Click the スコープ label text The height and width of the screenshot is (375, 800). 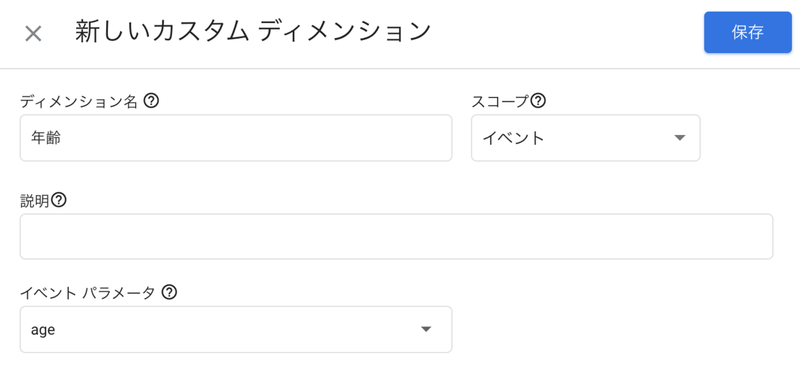[x=501, y=102]
